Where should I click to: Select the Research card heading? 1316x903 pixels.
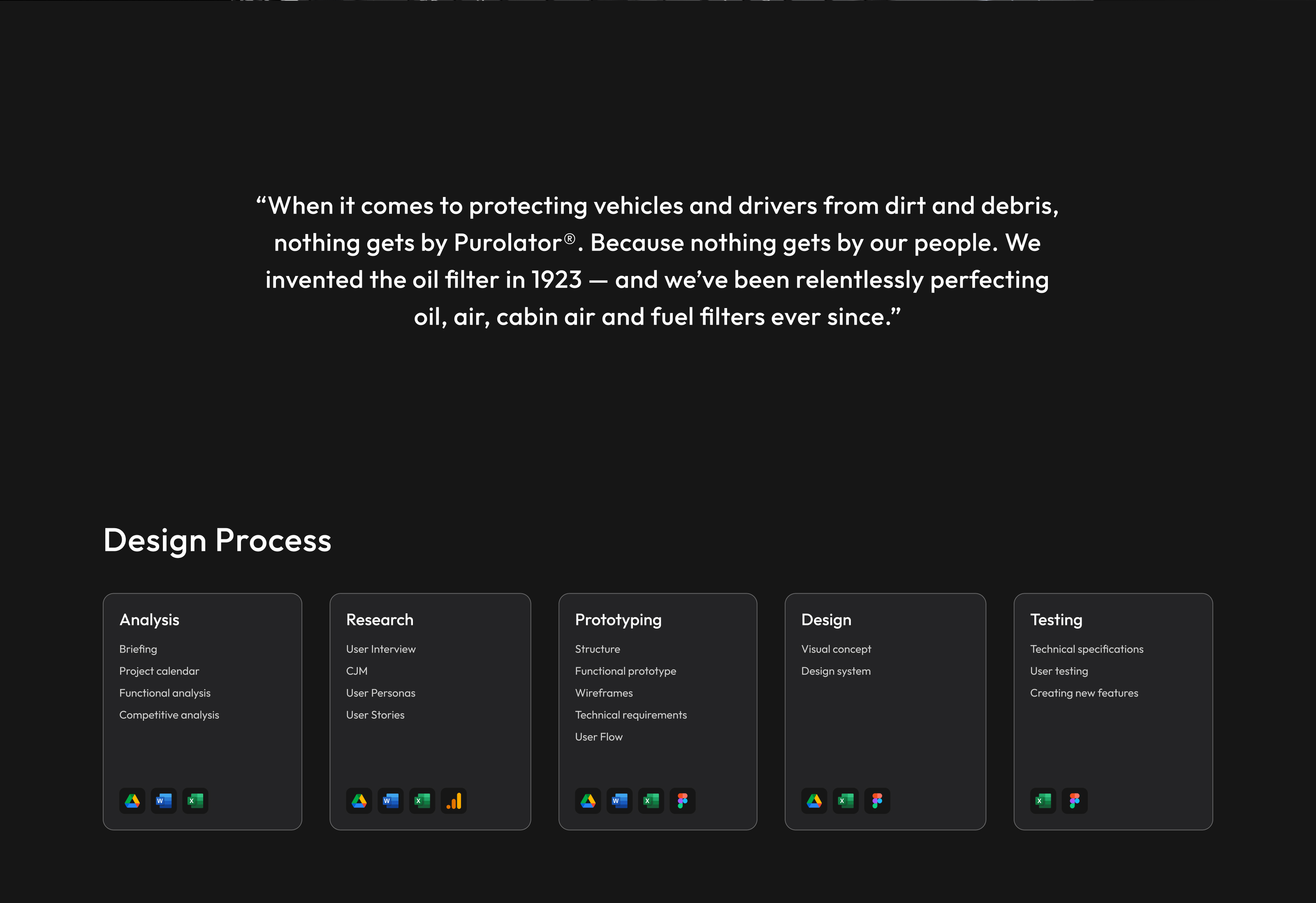coord(380,620)
